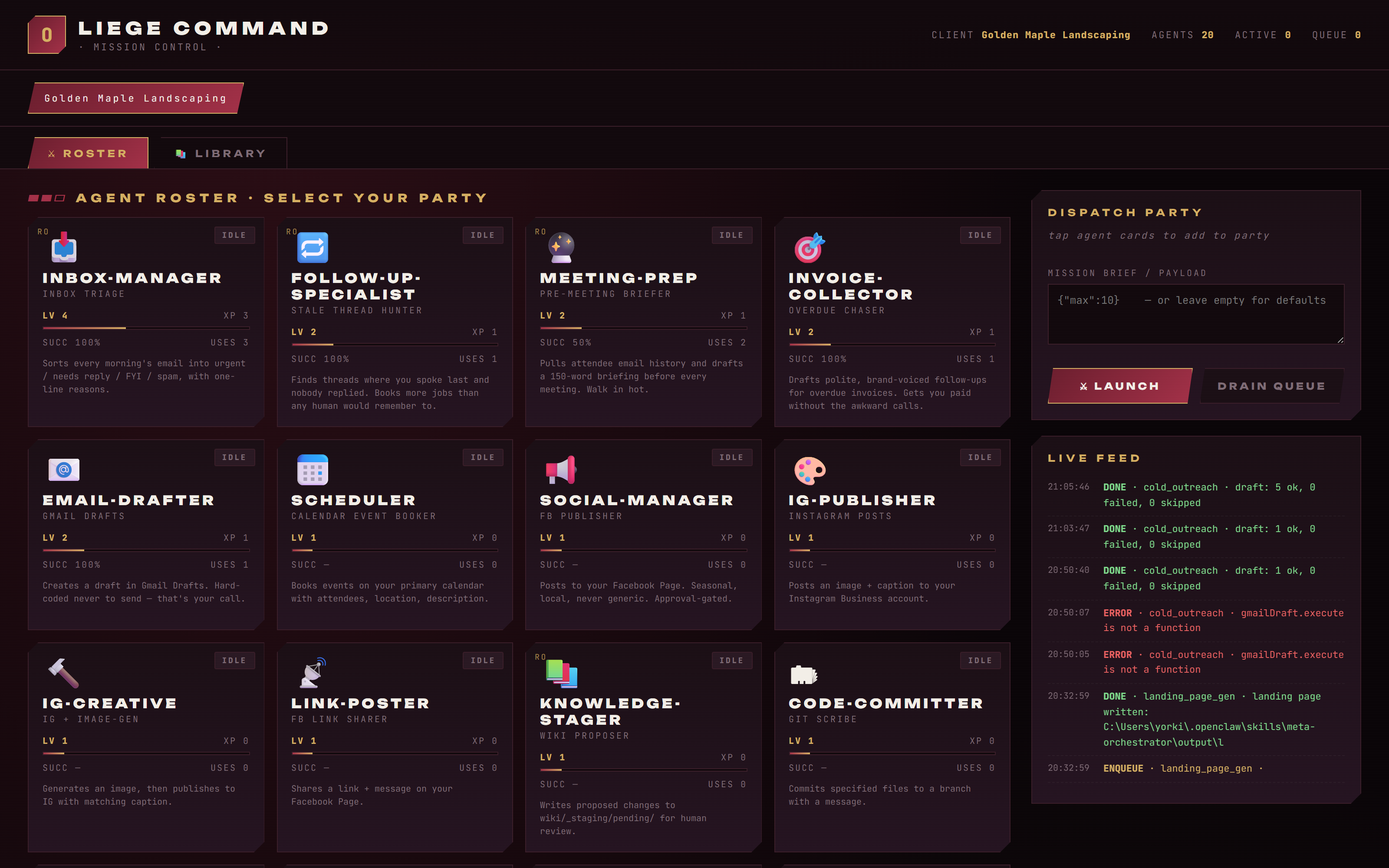Click the Link-Poster satellite dish icon
The image size is (1389, 868).
coord(313,673)
